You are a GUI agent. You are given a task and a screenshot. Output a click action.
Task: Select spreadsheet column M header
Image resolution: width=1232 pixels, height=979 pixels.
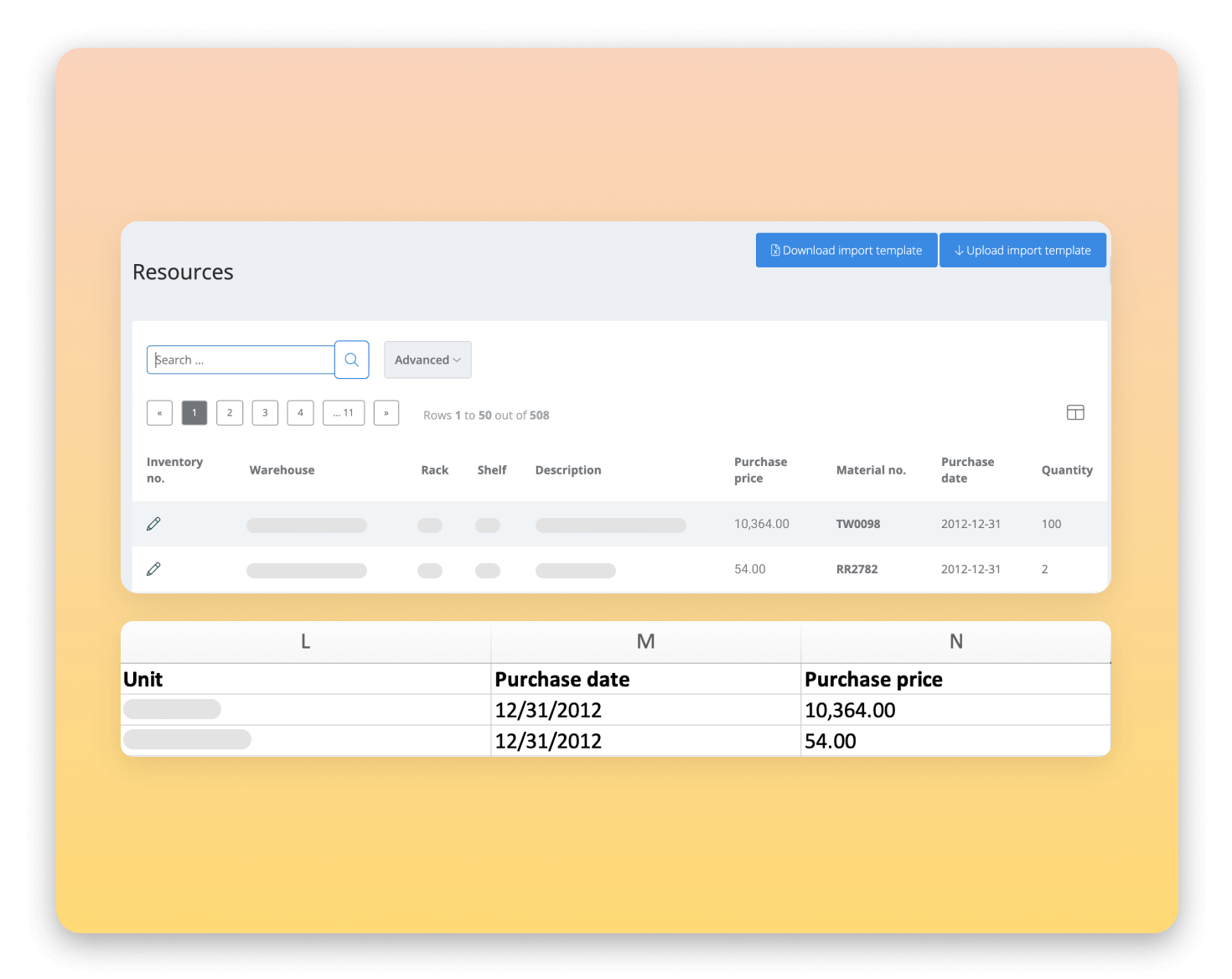click(645, 642)
